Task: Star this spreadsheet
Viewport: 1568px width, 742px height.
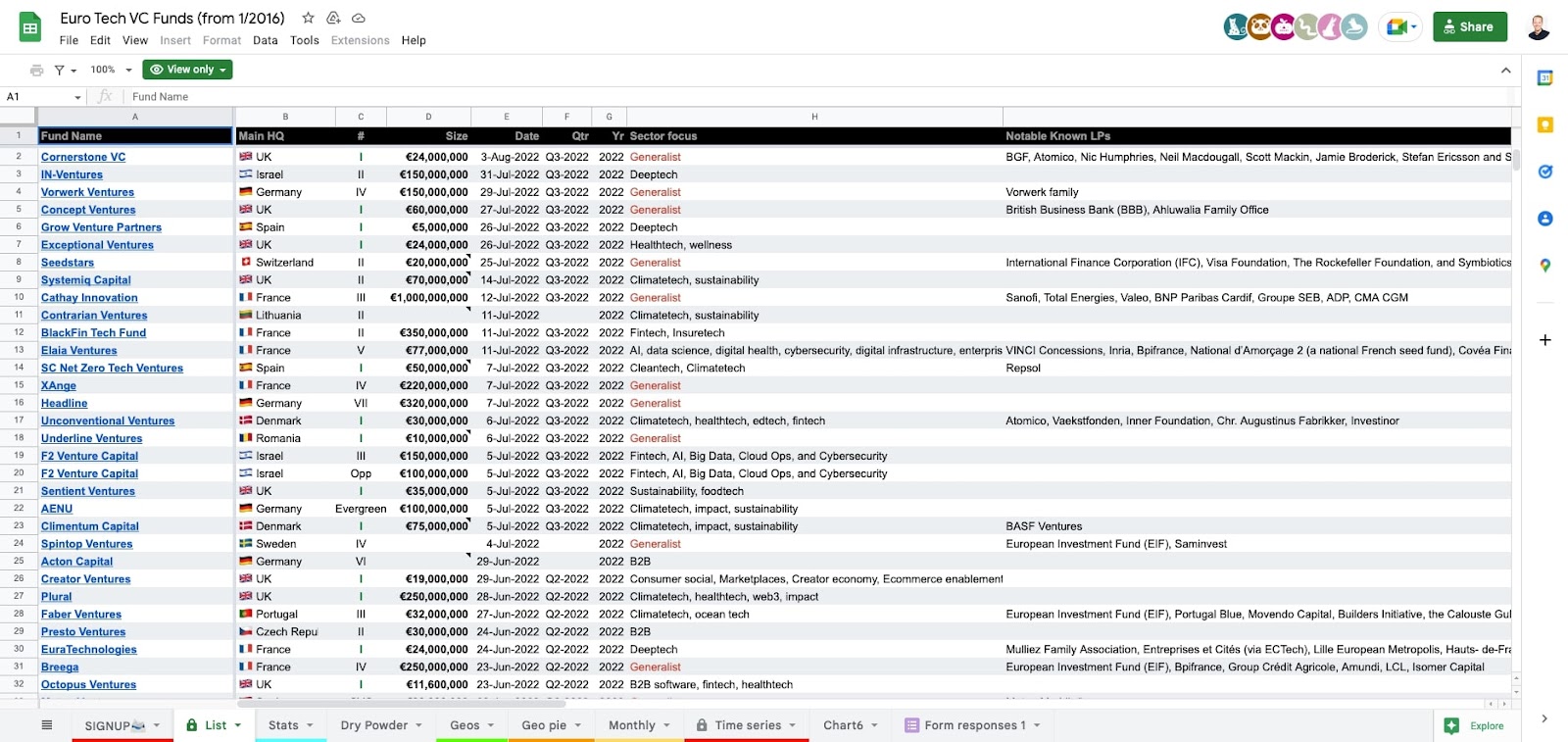Action: 308,18
